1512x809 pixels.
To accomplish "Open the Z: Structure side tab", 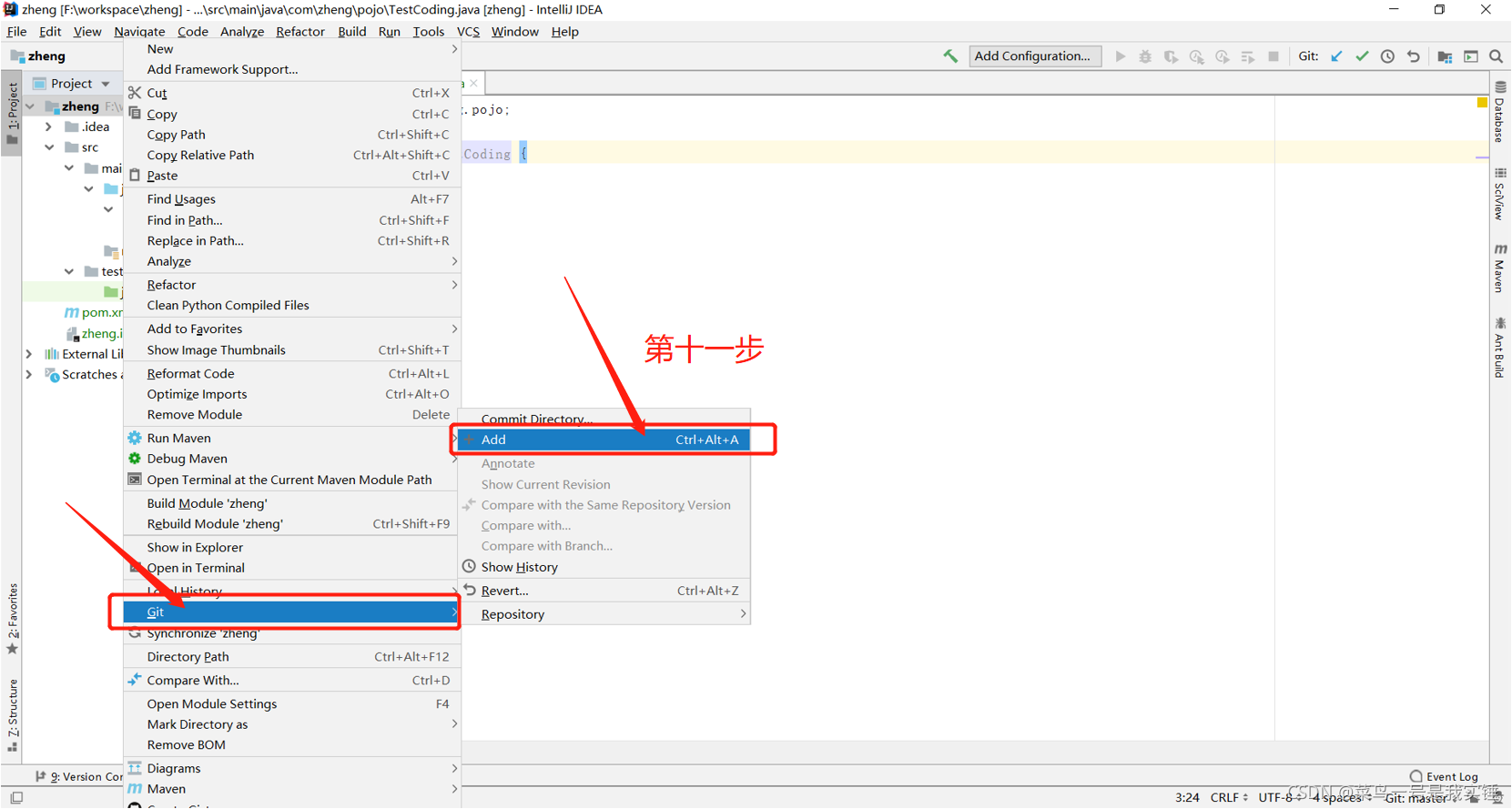I will pyautogui.click(x=12, y=715).
